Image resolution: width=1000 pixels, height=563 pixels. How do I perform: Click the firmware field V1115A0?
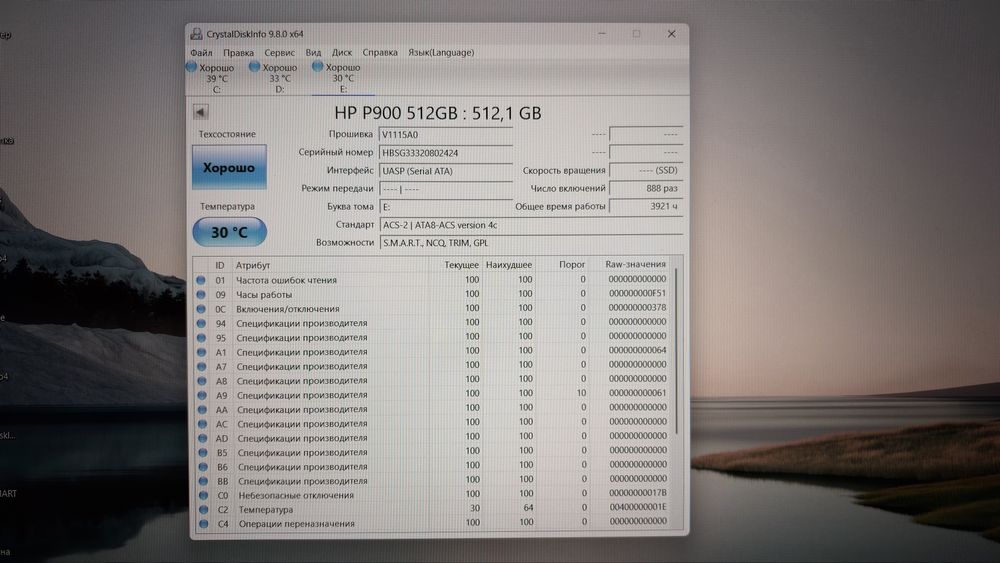[x=445, y=135]
